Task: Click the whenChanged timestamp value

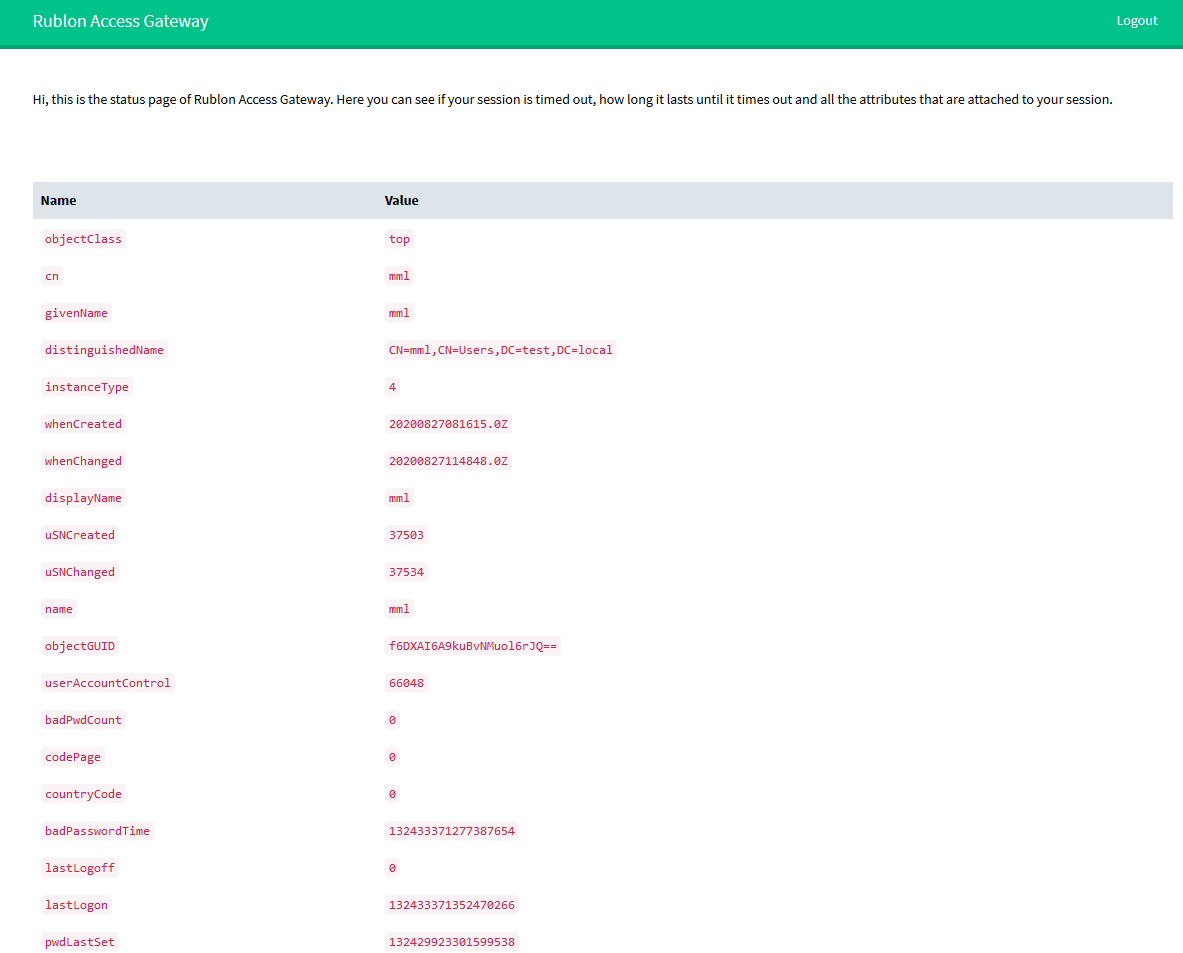Action: 448,461
